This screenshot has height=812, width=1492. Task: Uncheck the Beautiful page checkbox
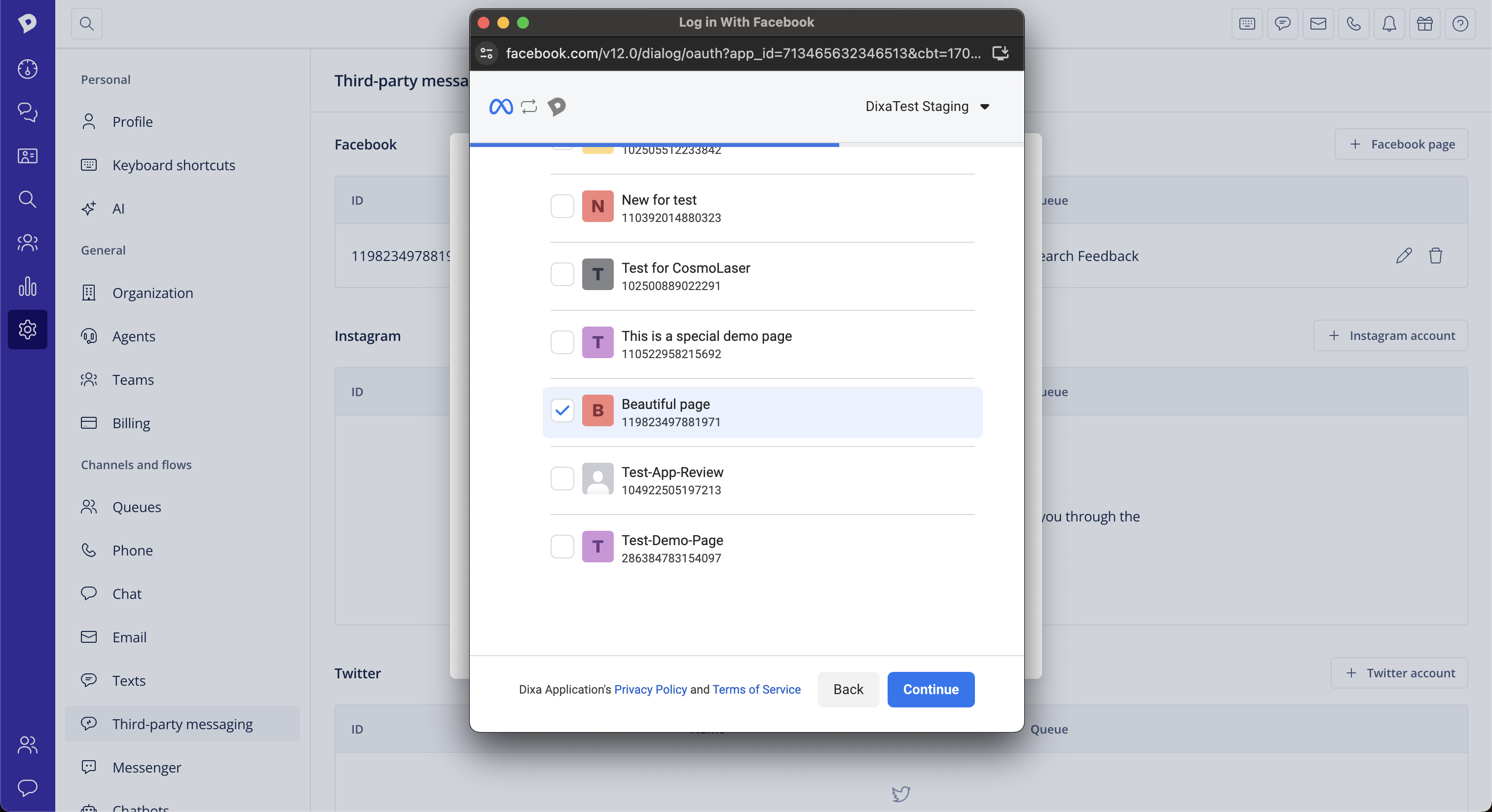pos(562,410)
